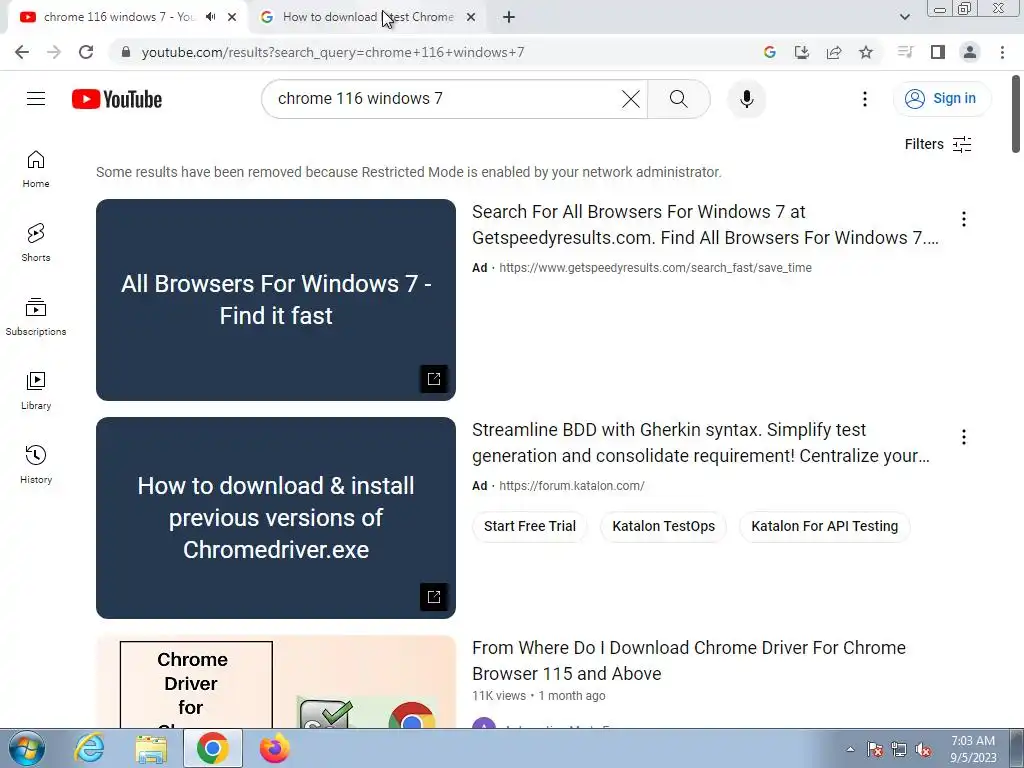Click the forum.katalon.com ad URL
The width and height of the screenshot is (1024, 768).
(x=571, y=486)
